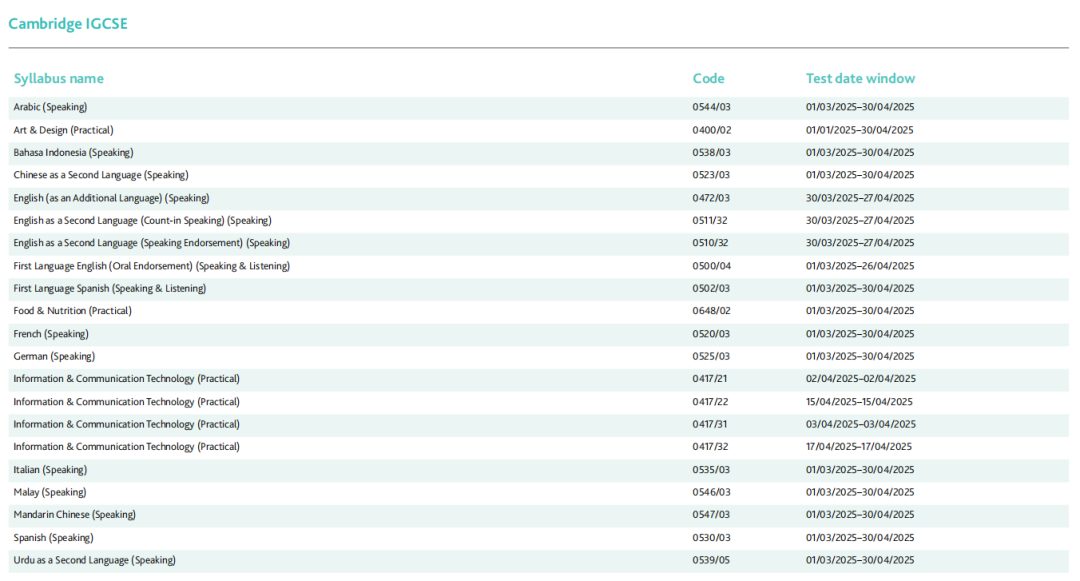Click the test date for code 0472/03
The height and width of the screenshot is (581, 1080).
pyautogui.click(x=860, y=198)
